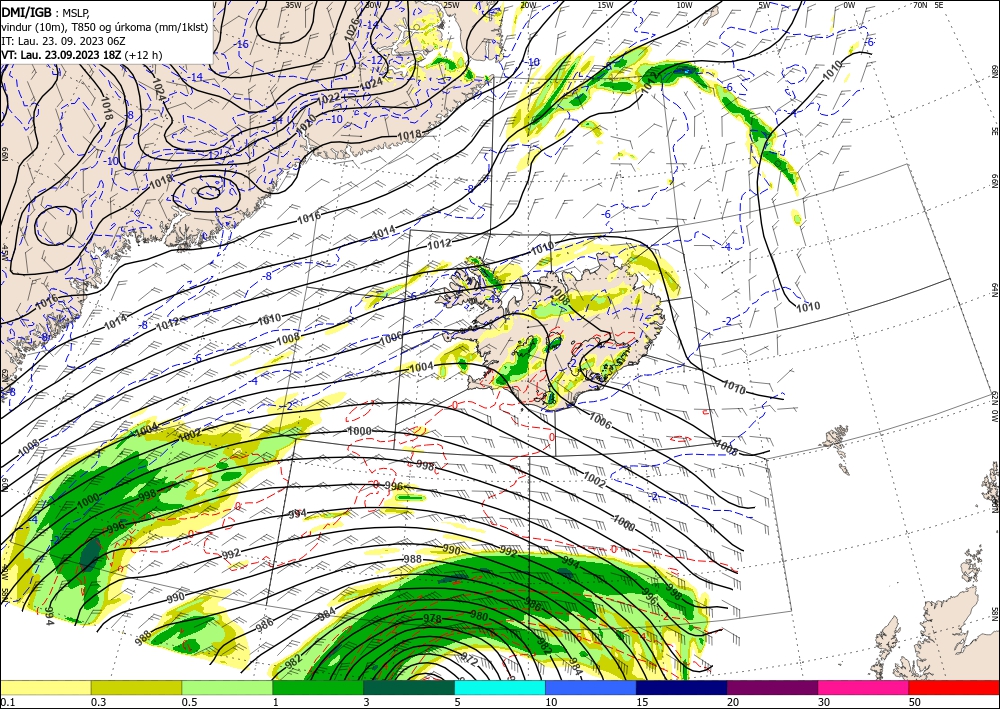Select the 'vindur (10m), T850 og úrkoma' line
The height and width of the screenshot is (709, 1000).
point(105,27)
